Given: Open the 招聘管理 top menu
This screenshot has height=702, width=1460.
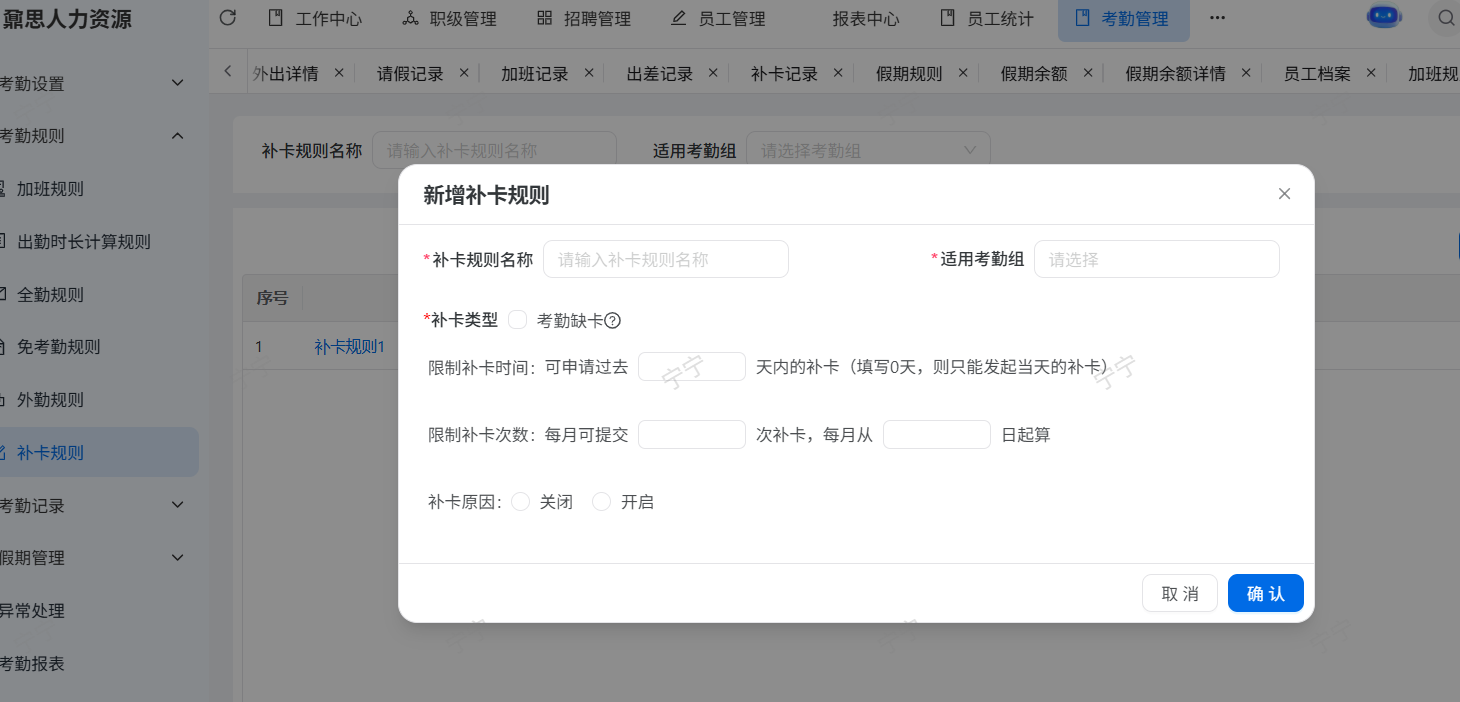Looking at the screenshot, I should (x=584, y=19).
